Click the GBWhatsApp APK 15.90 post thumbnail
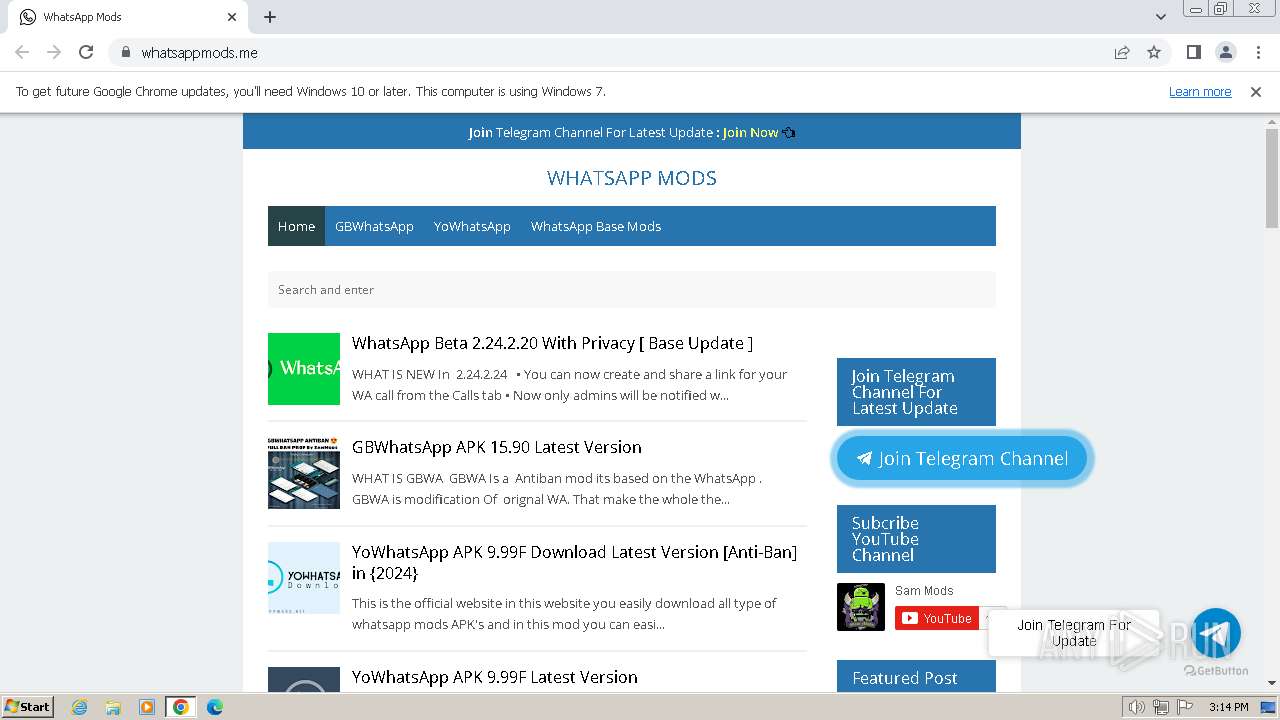The image size is (1280, 720). (x=304, y=473)
